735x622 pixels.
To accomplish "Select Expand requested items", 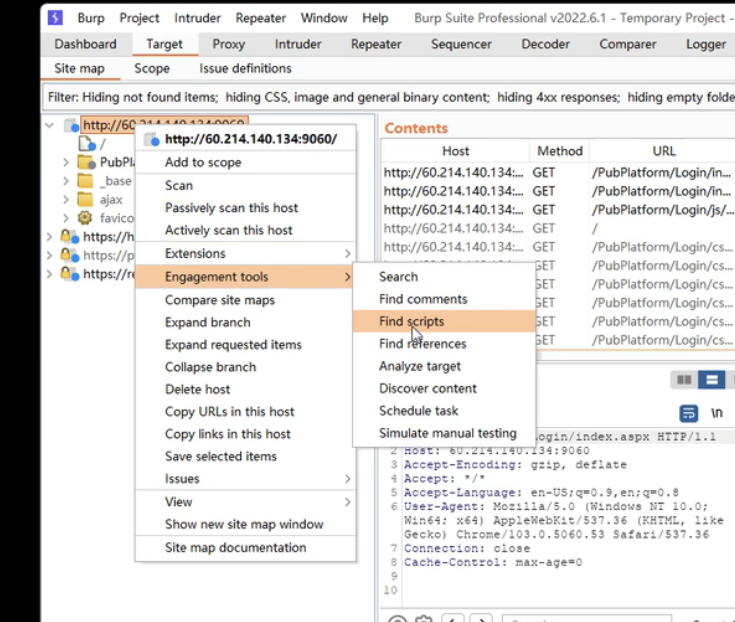I will coord(246,345).
